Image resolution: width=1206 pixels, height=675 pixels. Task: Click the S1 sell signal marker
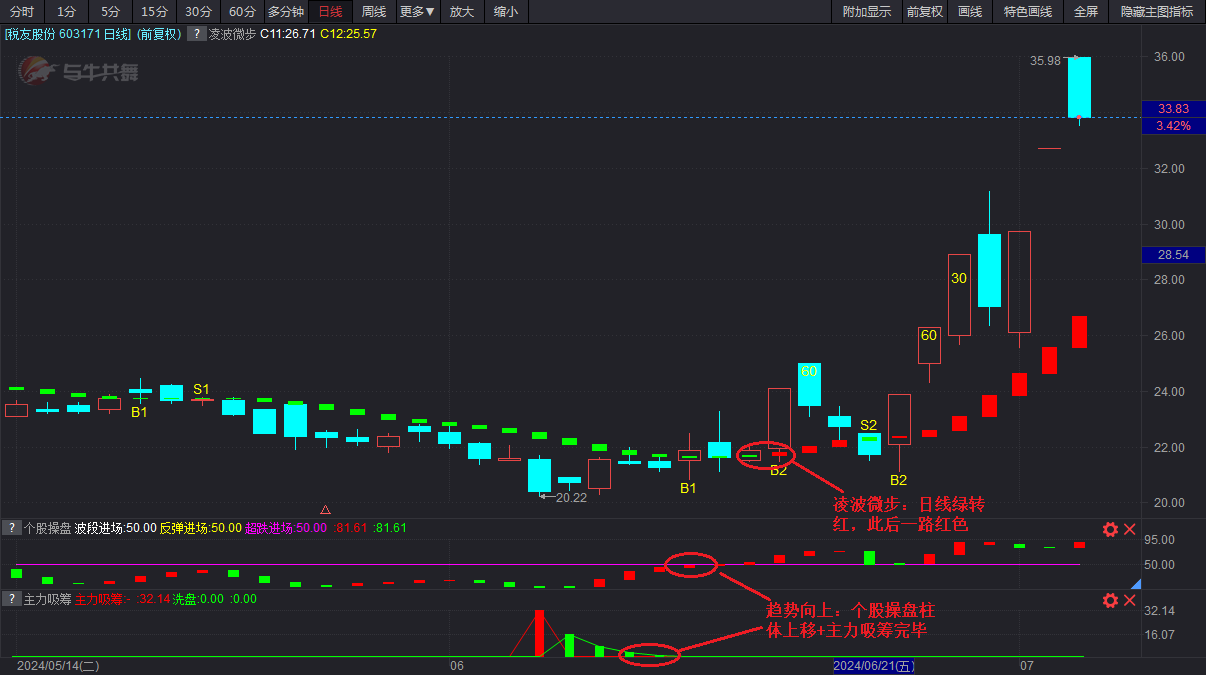[201, 389]
